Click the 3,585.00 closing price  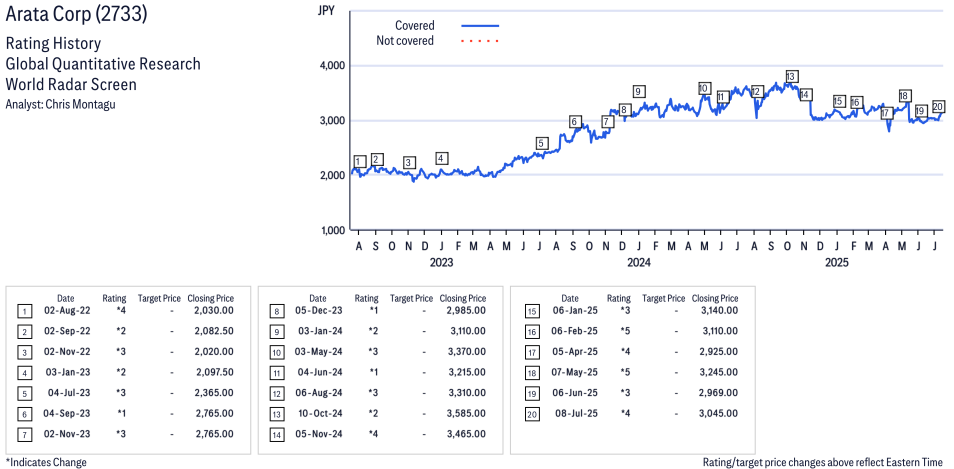tap(466, 414)
